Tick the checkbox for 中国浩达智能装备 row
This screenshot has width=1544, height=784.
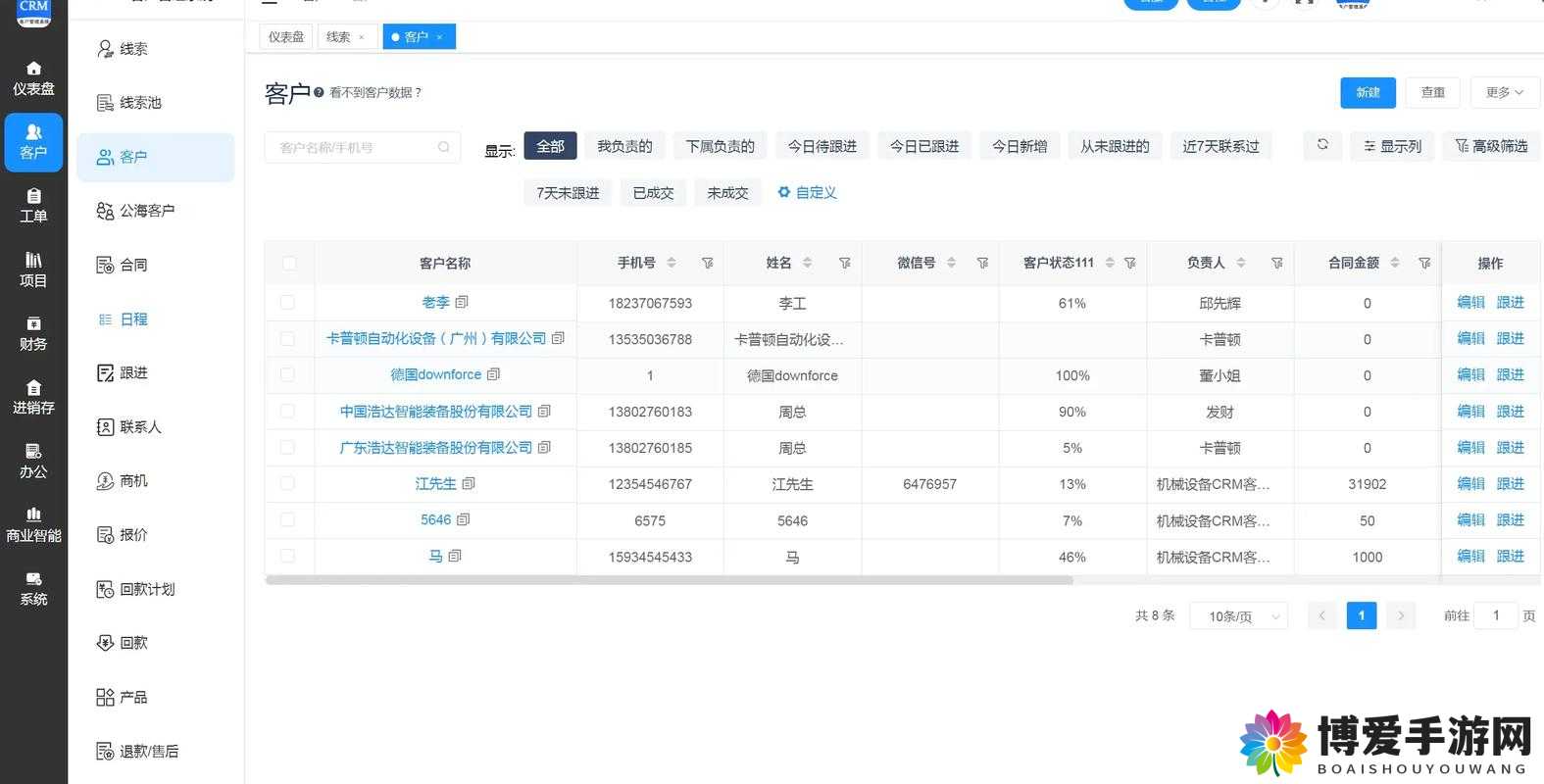coord(287,411)
